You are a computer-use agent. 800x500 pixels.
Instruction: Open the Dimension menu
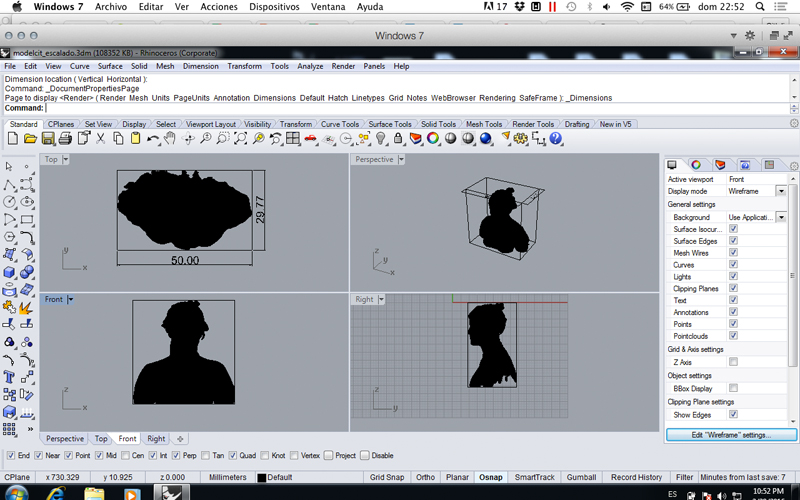click(201, 66)
